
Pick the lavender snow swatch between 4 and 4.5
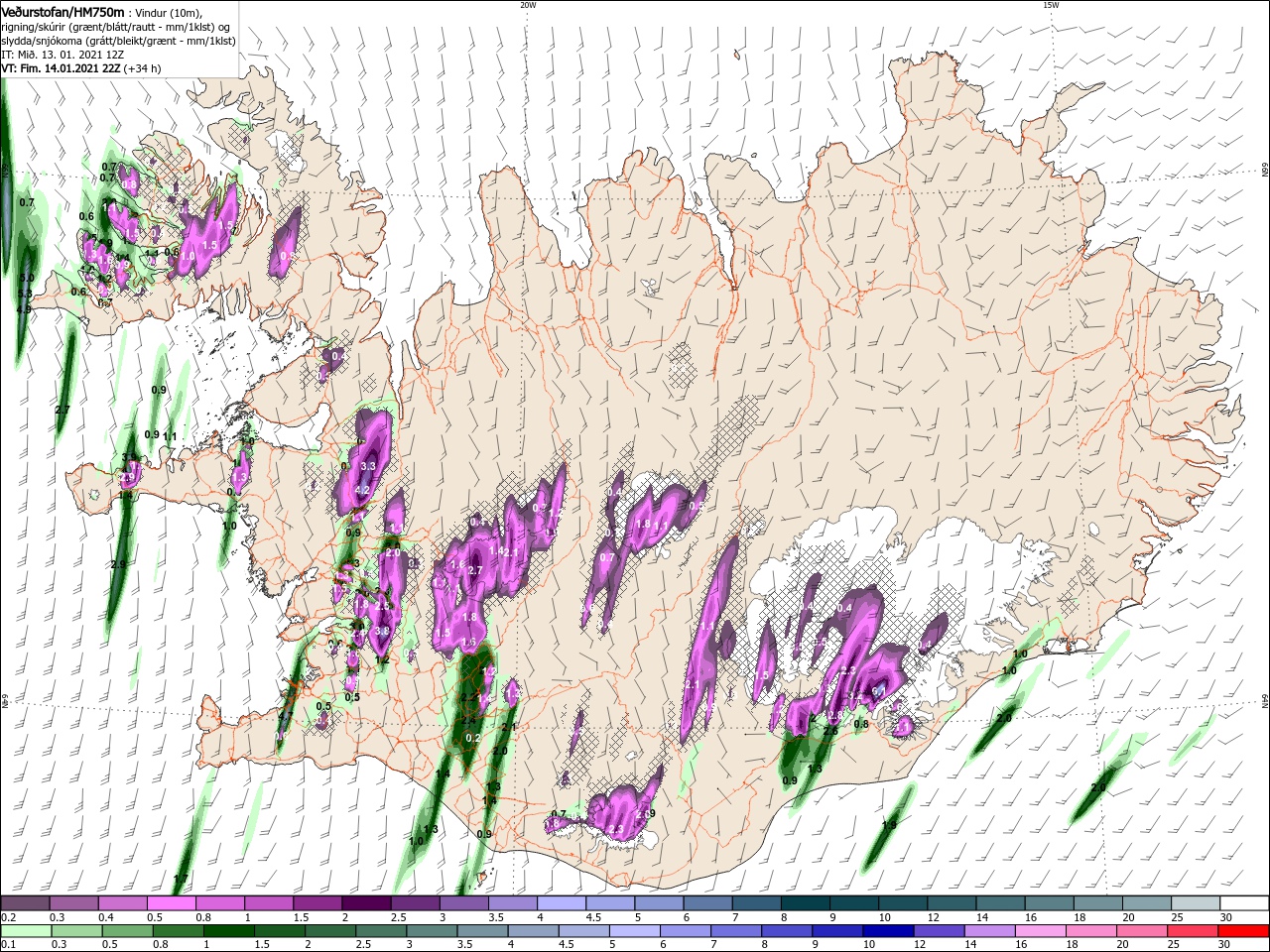[561, 903]
